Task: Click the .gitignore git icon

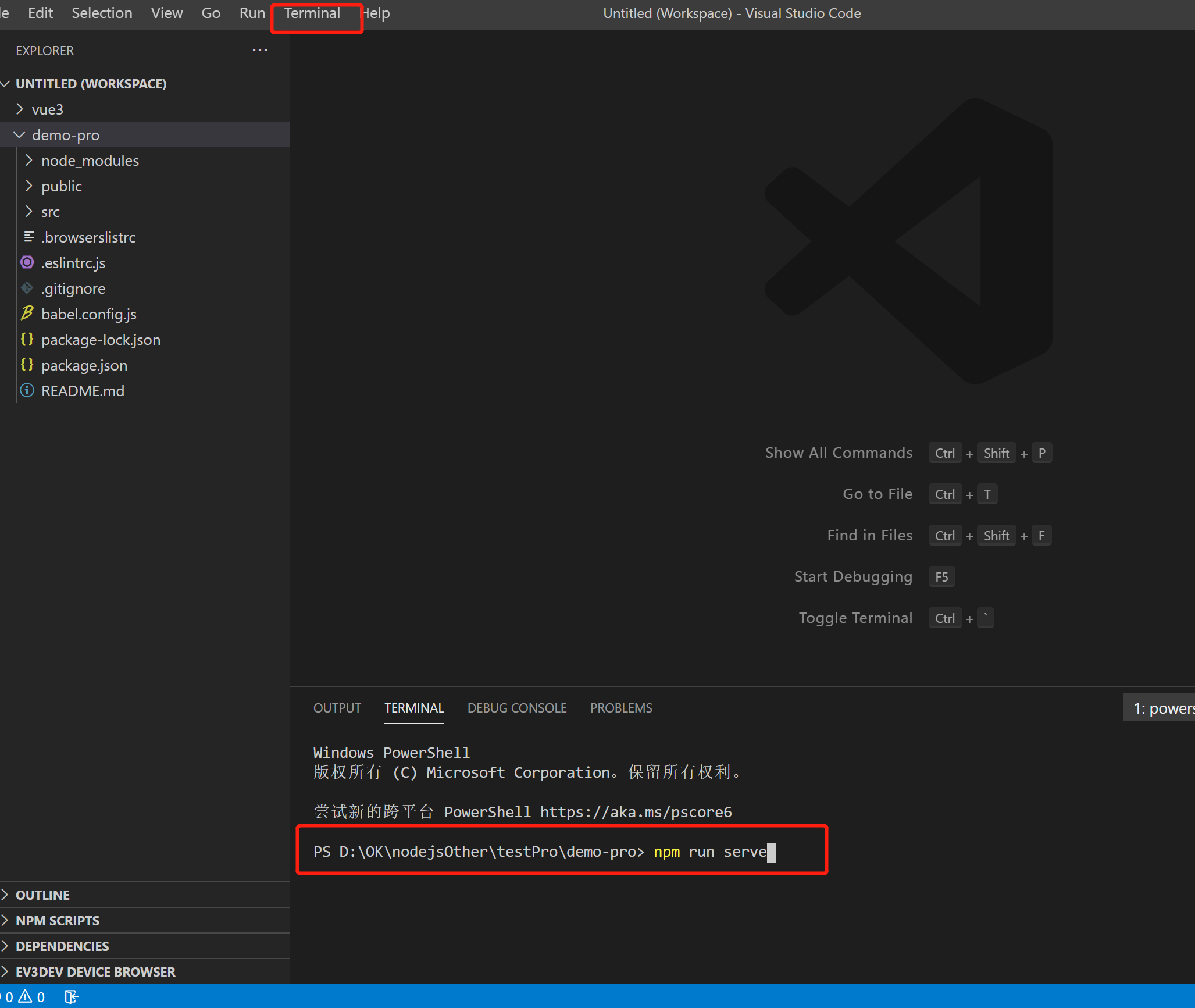Action: (27, 288)
